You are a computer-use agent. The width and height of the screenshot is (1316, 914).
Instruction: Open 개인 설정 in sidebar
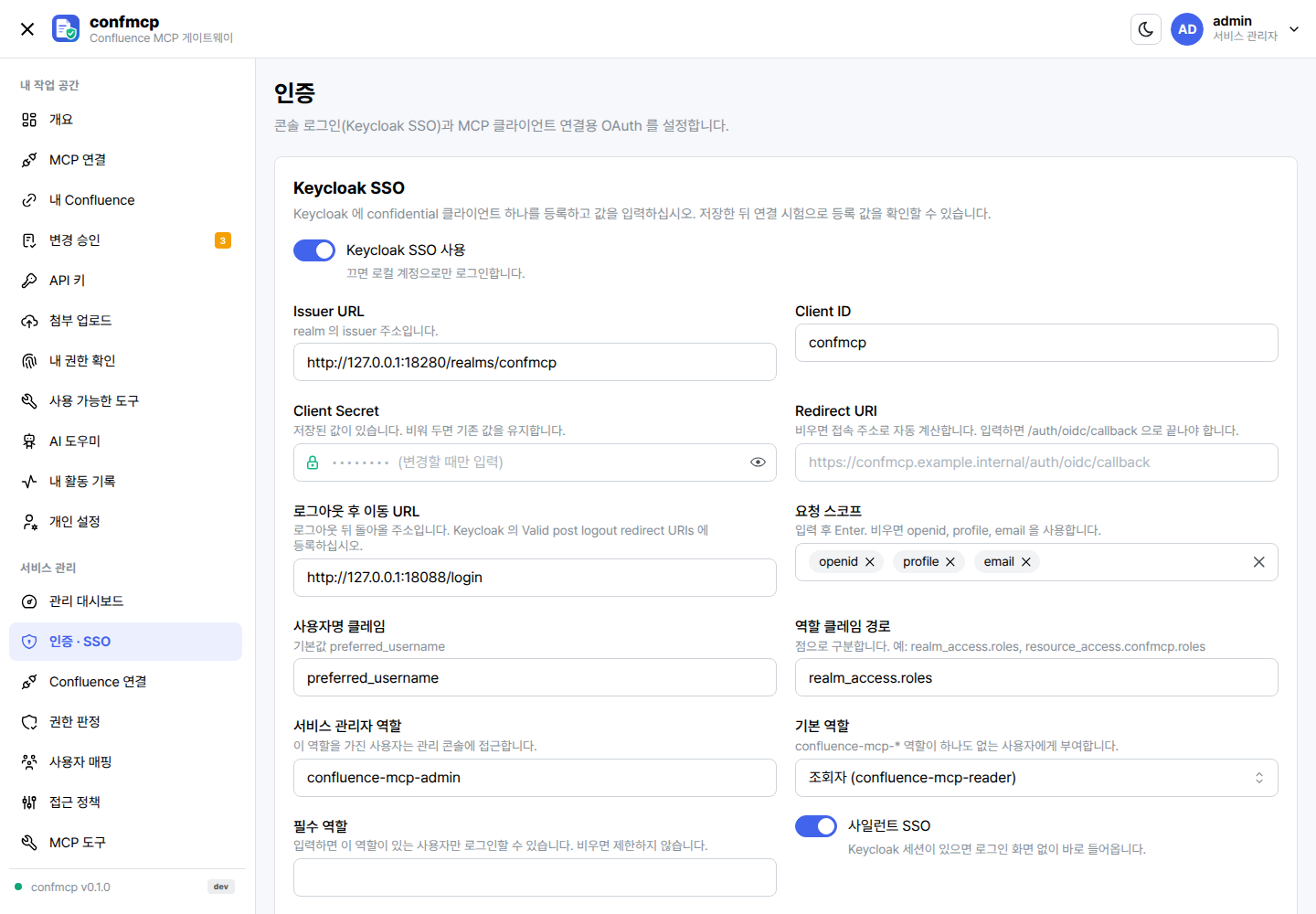pos(125,522)
